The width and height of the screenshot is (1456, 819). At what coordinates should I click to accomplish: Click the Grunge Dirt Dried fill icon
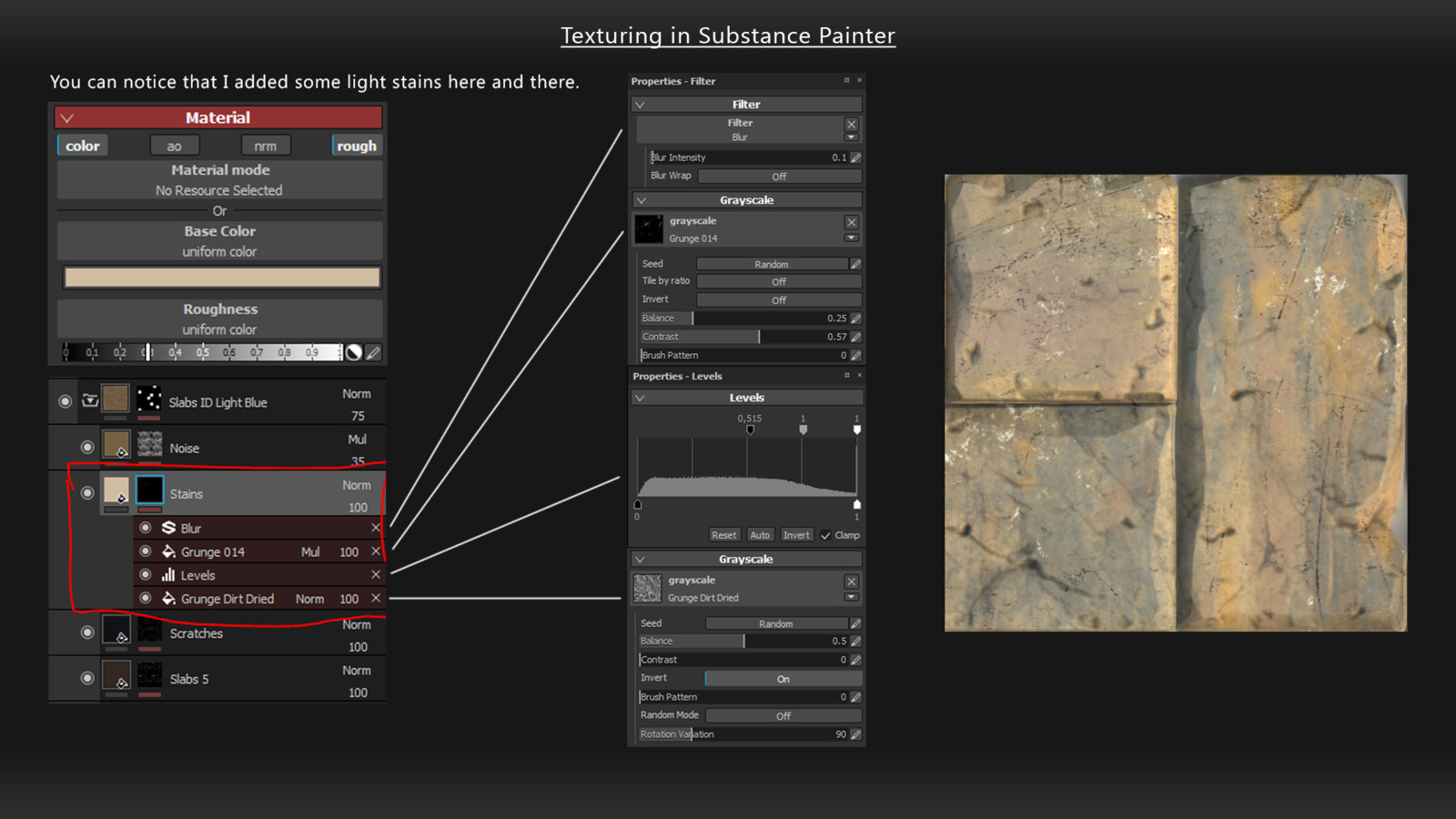pyautogui.click(x=168, y=599)
